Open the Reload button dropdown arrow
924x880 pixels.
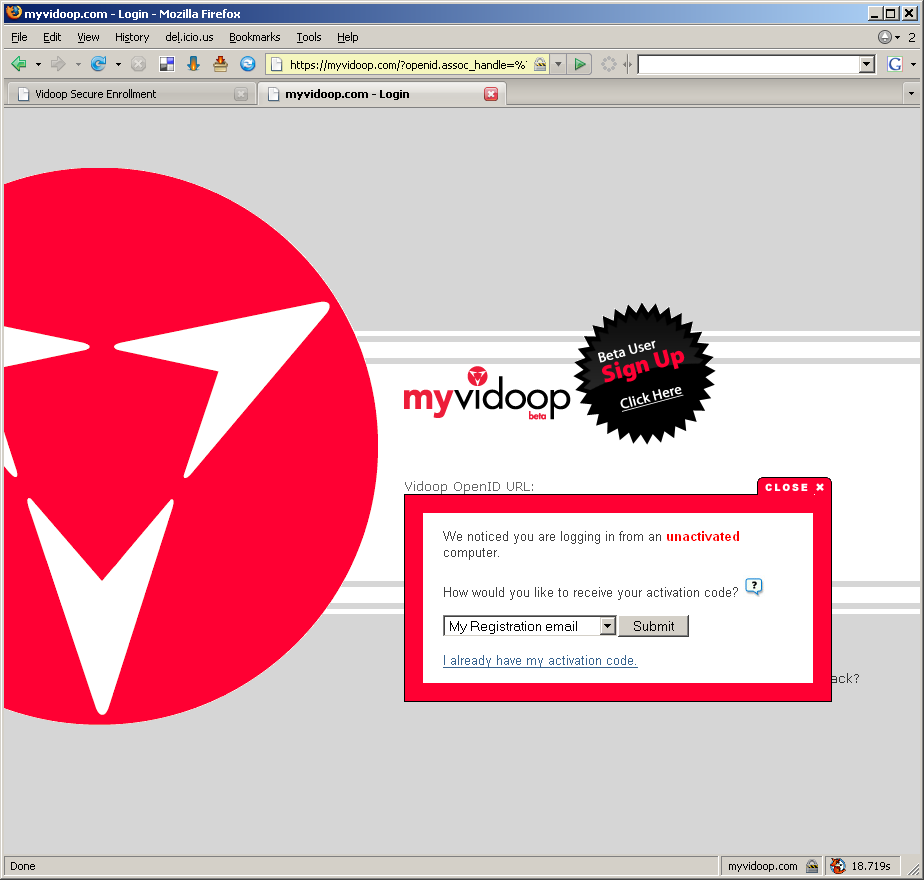[x=118, y=64]
